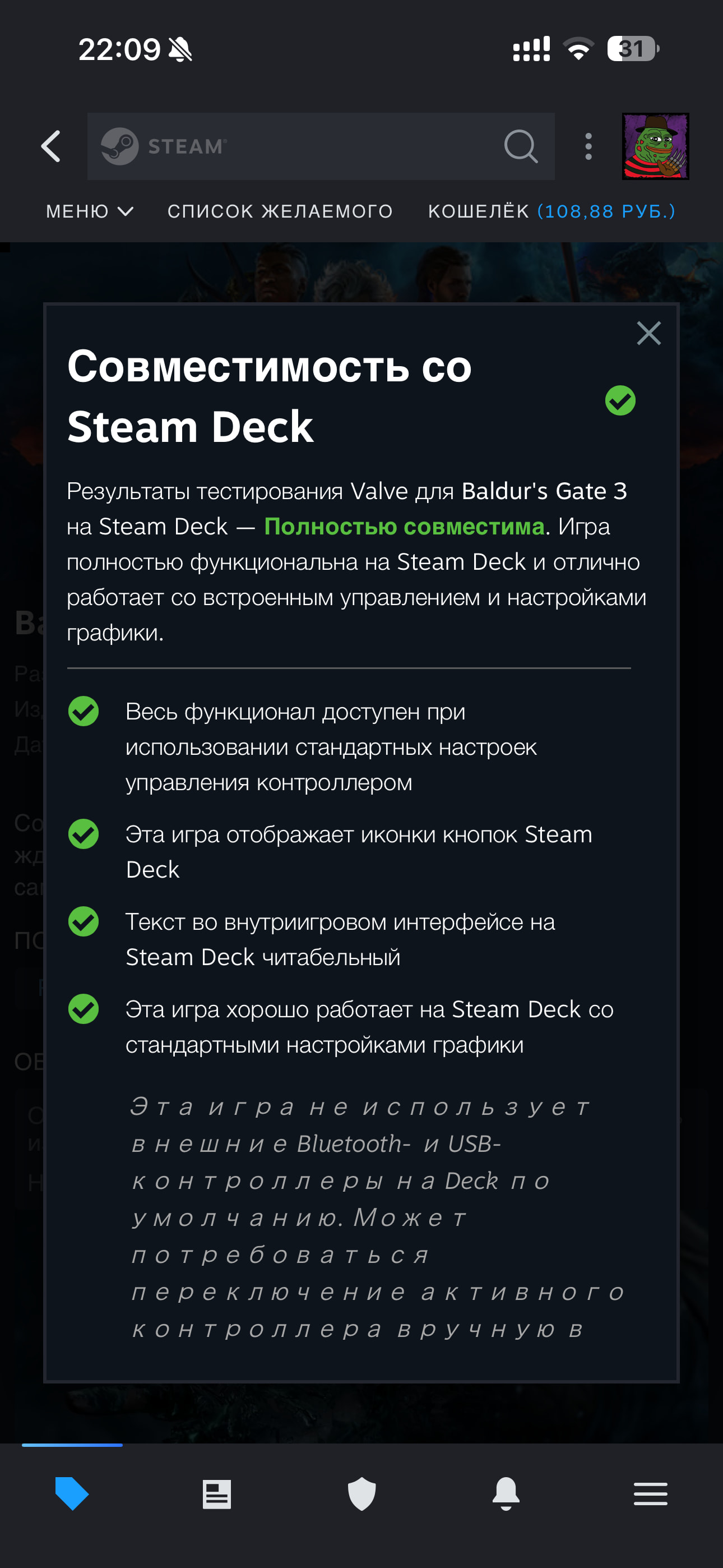Open the Steam Guard shield tab
Viewport: 723px width, 1568px height.
pos(361,1494)
